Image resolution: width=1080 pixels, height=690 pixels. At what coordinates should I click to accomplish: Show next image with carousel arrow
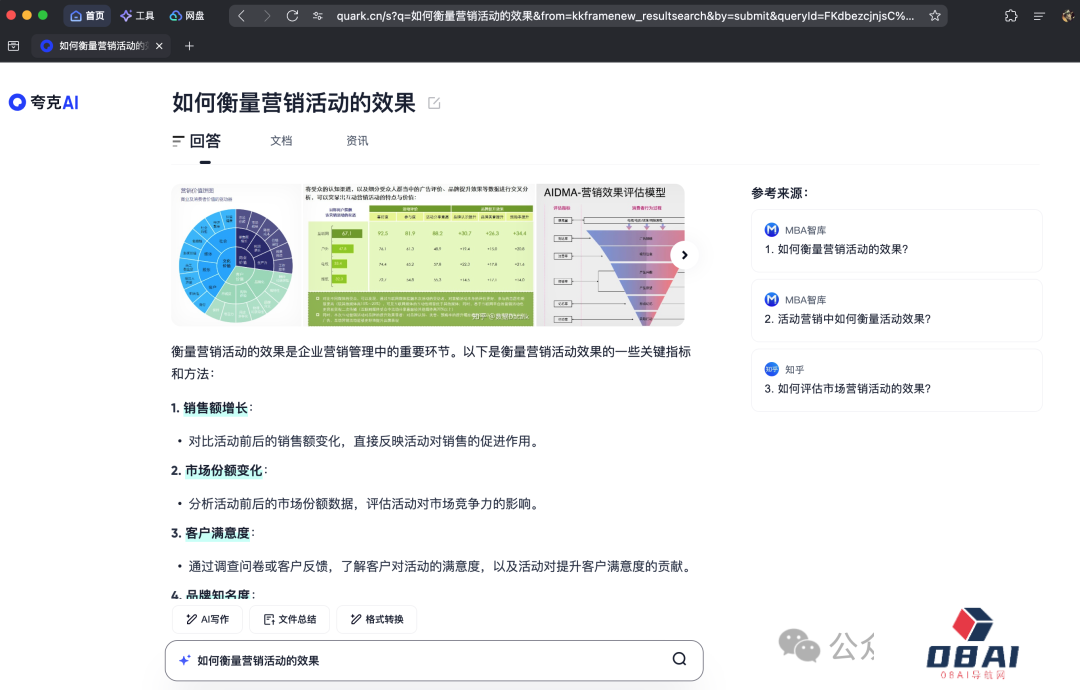(x=684, y=255)
